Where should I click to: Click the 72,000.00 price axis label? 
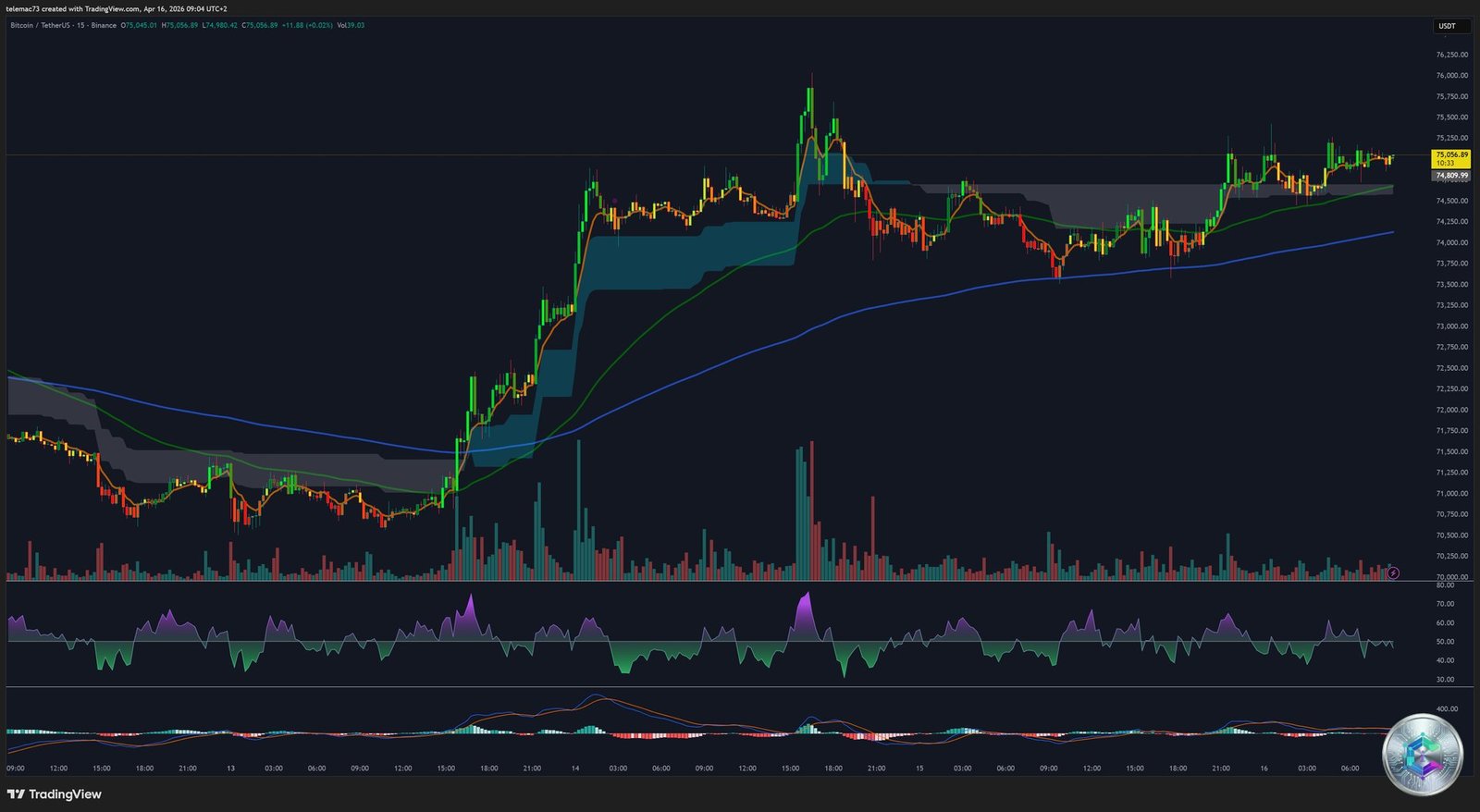point(1451,410)
